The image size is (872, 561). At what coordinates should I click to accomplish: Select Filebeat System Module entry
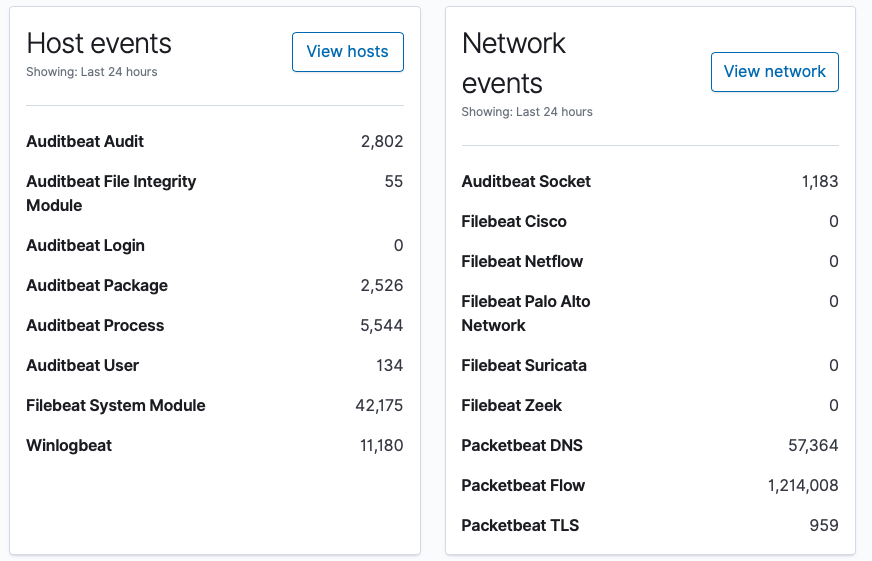coord(116,405)
